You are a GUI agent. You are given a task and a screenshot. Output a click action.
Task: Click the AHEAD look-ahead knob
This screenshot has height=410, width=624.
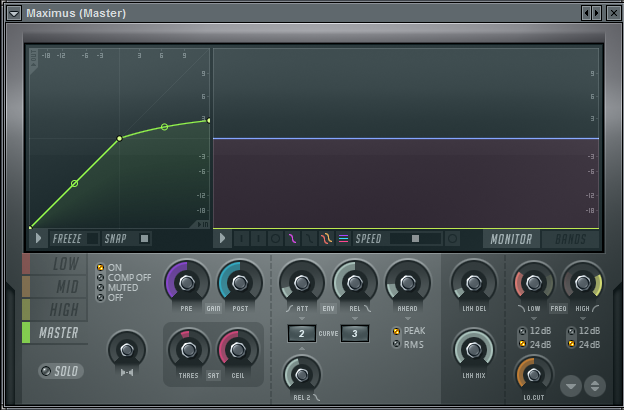tap(407, 282)
